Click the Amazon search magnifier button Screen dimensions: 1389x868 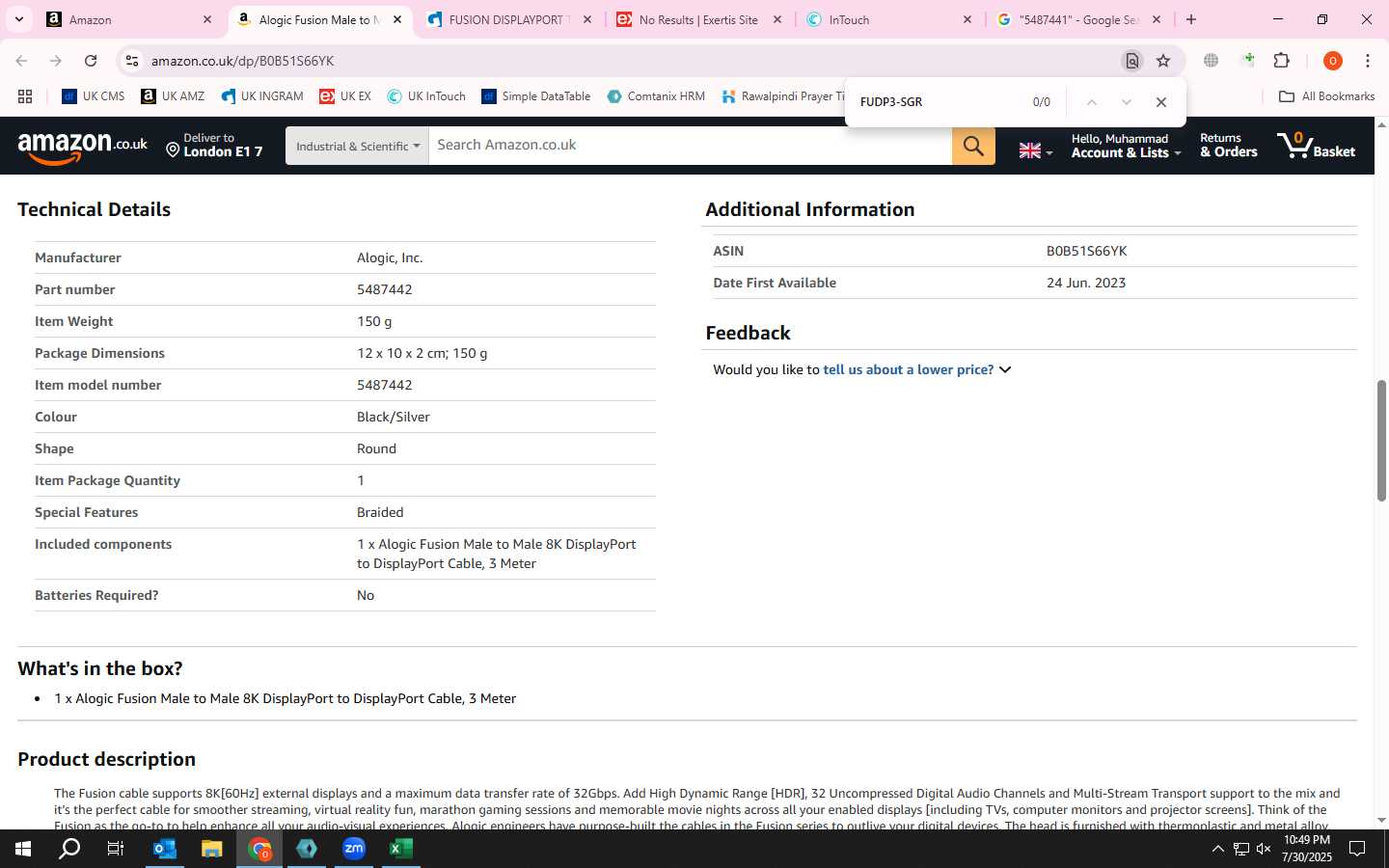point(973,146)
